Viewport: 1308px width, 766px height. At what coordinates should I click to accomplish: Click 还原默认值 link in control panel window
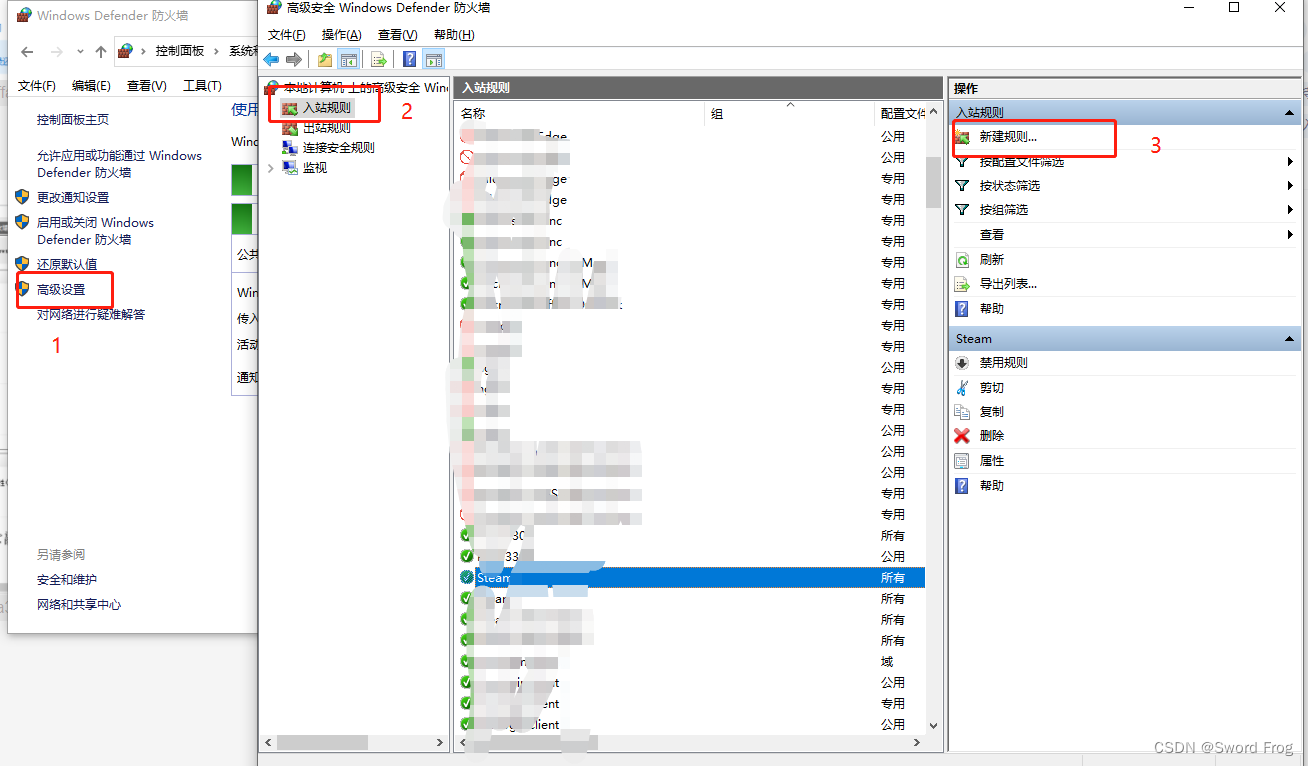point(67,264)
